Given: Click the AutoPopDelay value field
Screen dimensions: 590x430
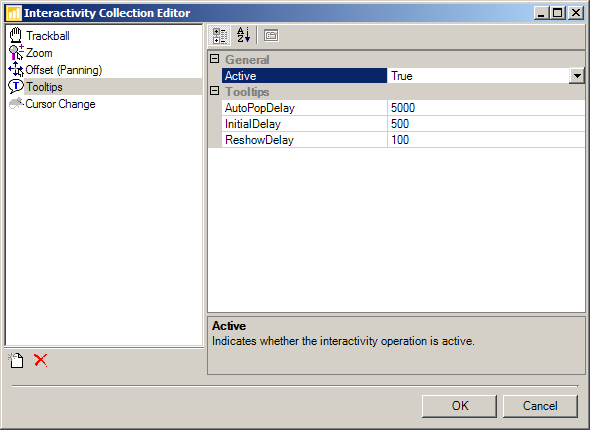Looking at the screenshot, I should pos(486,108).
